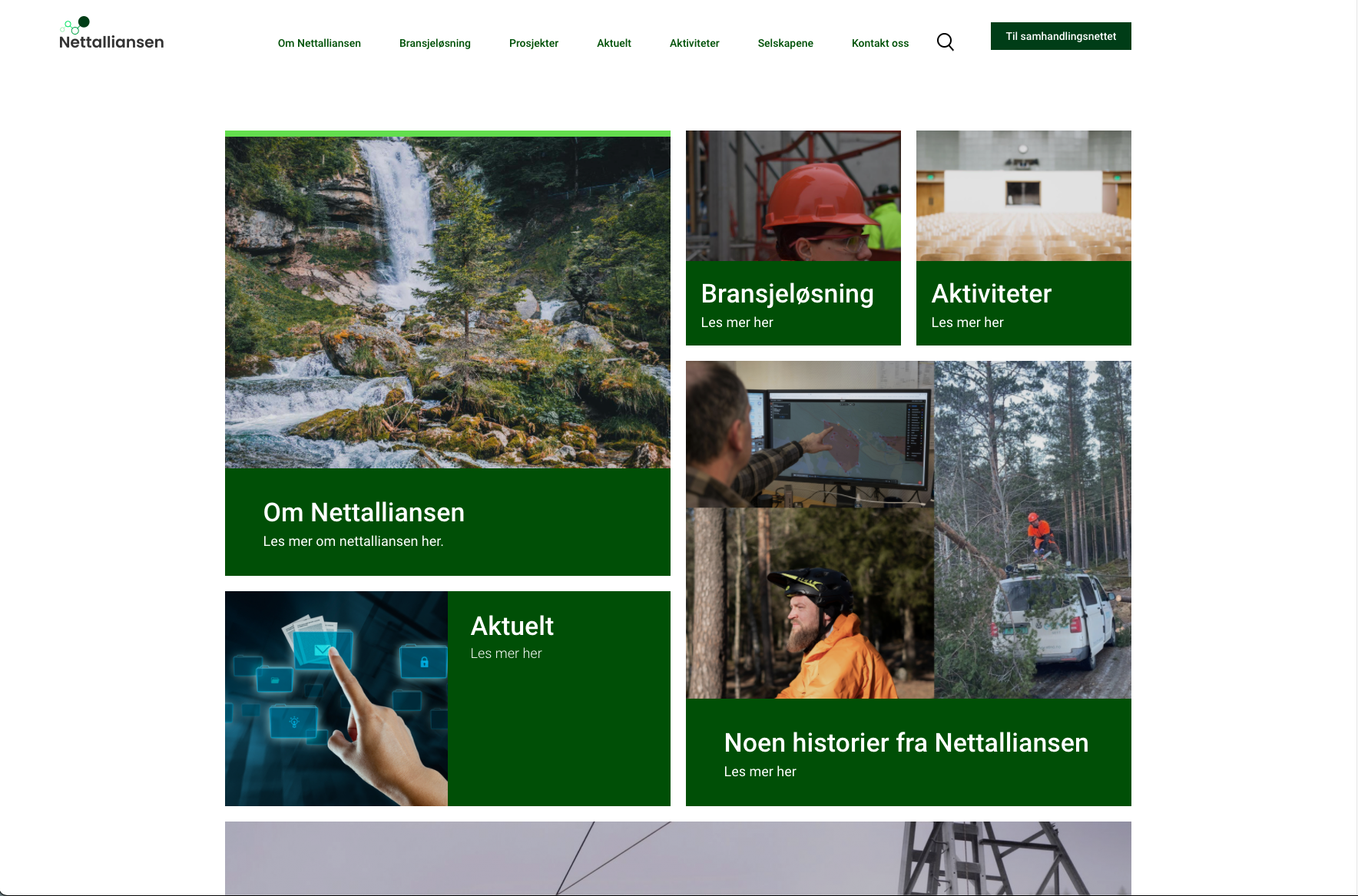Select Aktuelt in the top navigation

(614, 43)
